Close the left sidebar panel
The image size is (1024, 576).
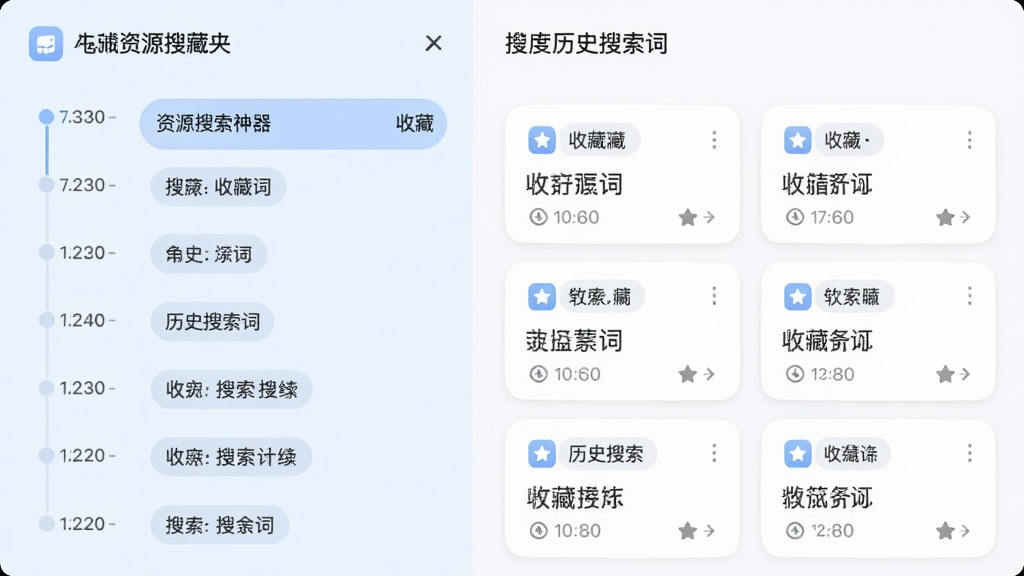[x=433, y=43]
